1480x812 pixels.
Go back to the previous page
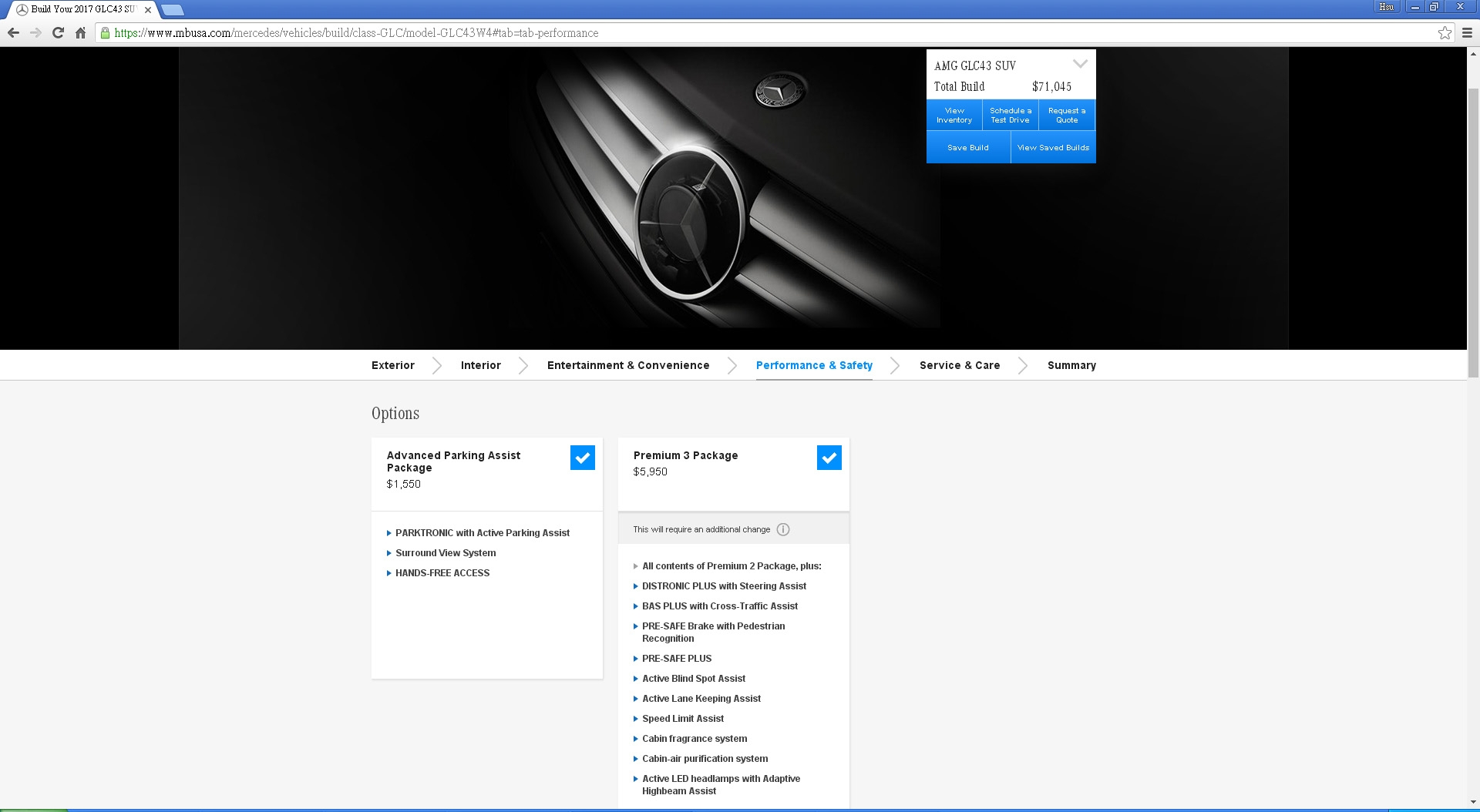click(13, 32)
